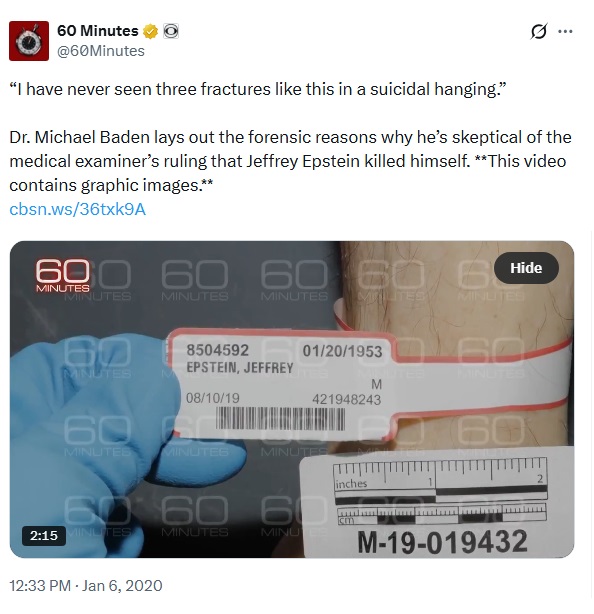594x614 pixels.
Task: Click the 'contains graphic images' warning text
Action: (x=111, y=186)
